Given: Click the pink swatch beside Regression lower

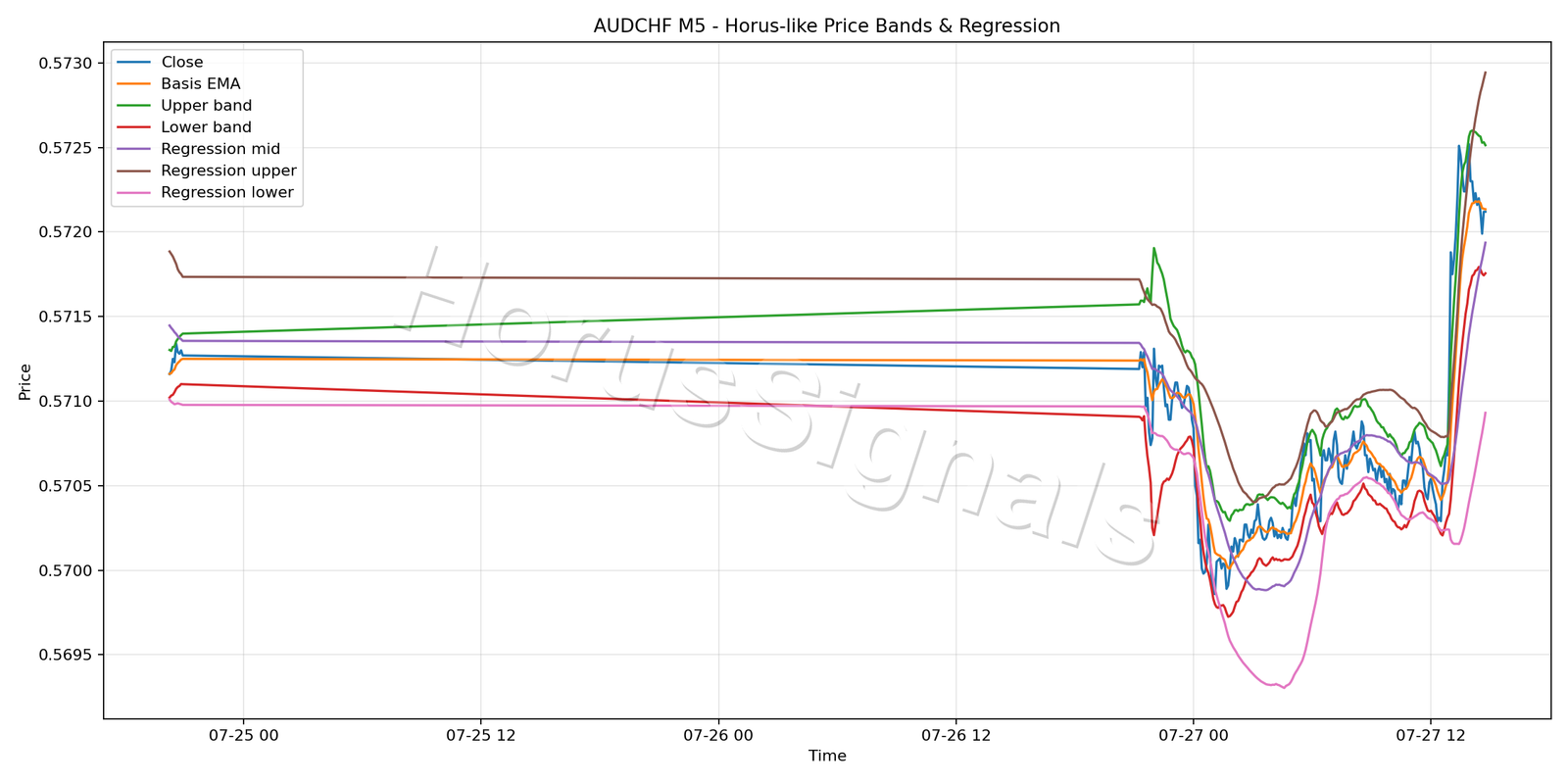Looking at the screenshot, I should pyautogui.click(x=133, y=192).
